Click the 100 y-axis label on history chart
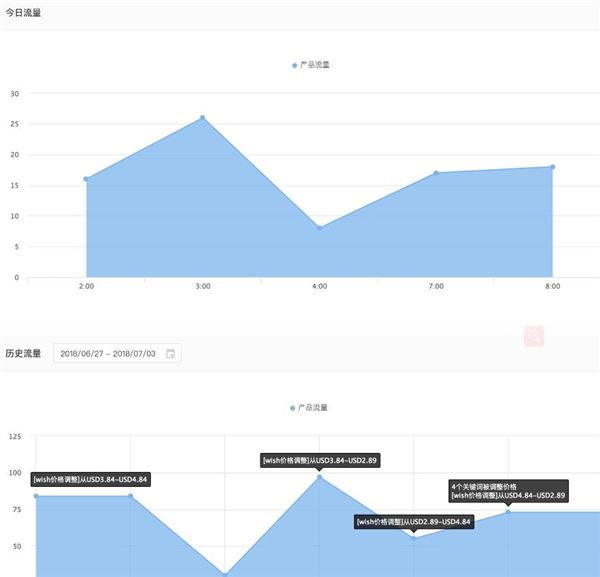600x577 pixels. tap(15, 473)
